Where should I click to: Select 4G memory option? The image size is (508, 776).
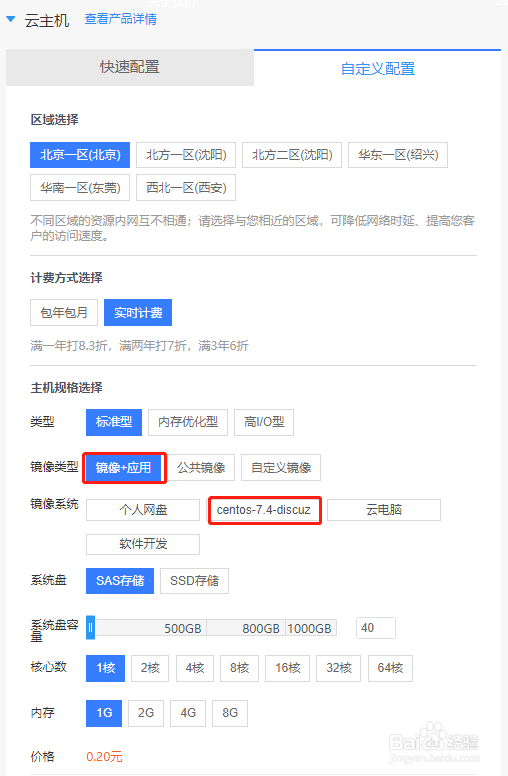click(188, 713)
